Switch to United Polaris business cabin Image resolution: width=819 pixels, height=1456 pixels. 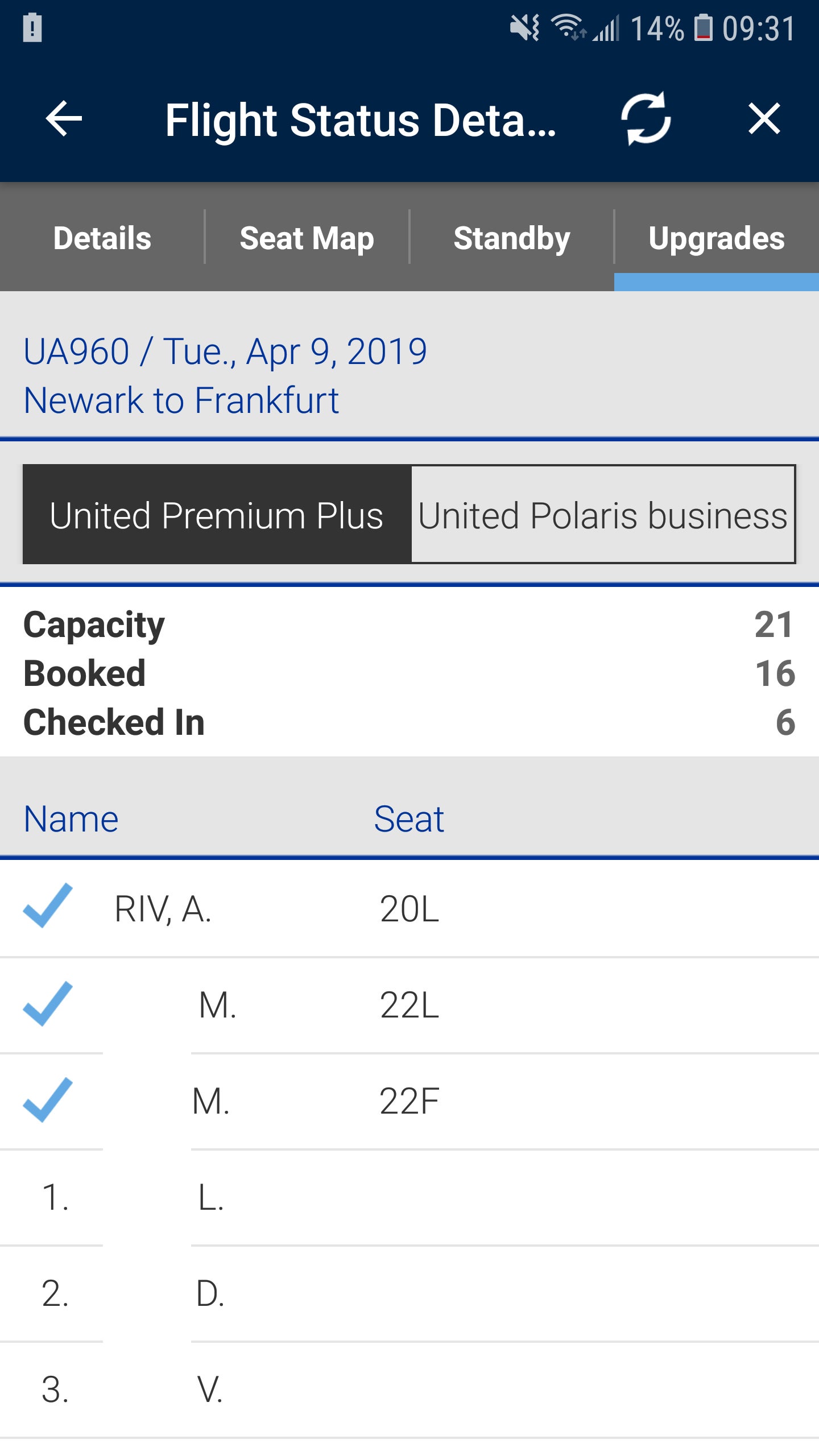(x=603, y=515)
